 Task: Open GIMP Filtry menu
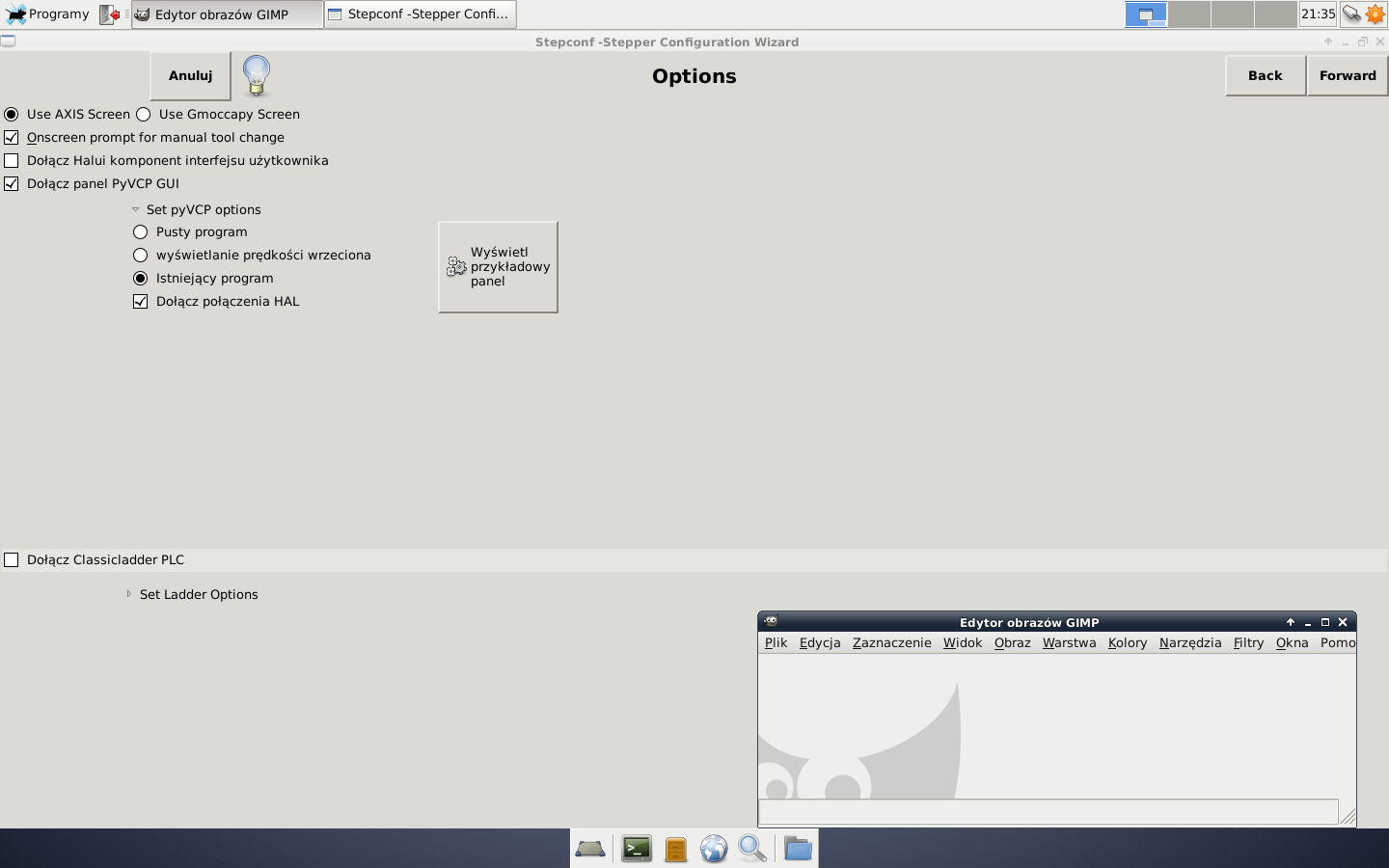click(1248, 642)
